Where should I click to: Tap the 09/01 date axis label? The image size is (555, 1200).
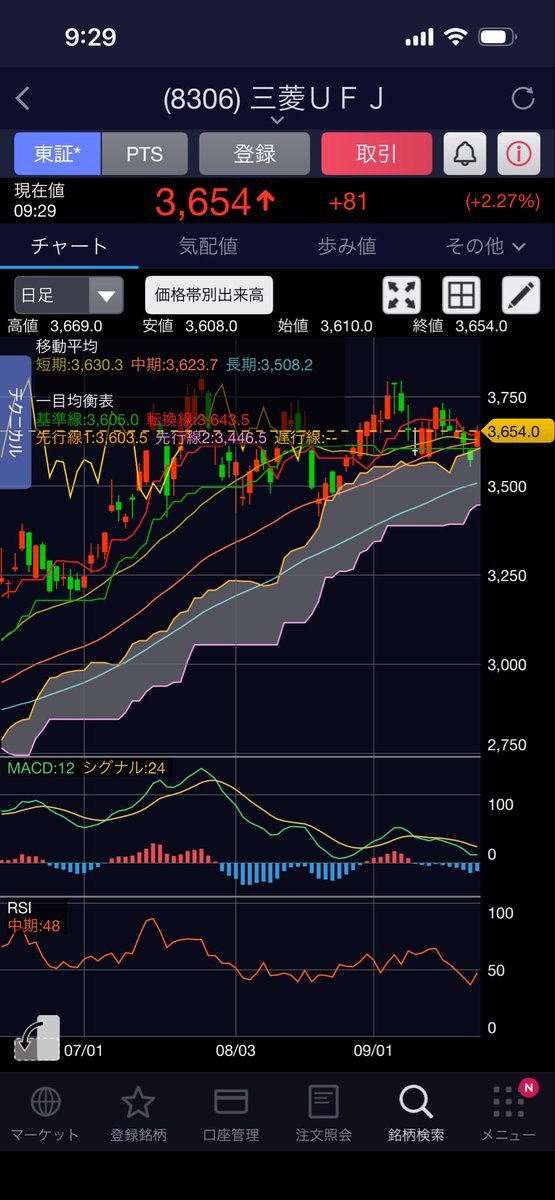click(373, 1052)
